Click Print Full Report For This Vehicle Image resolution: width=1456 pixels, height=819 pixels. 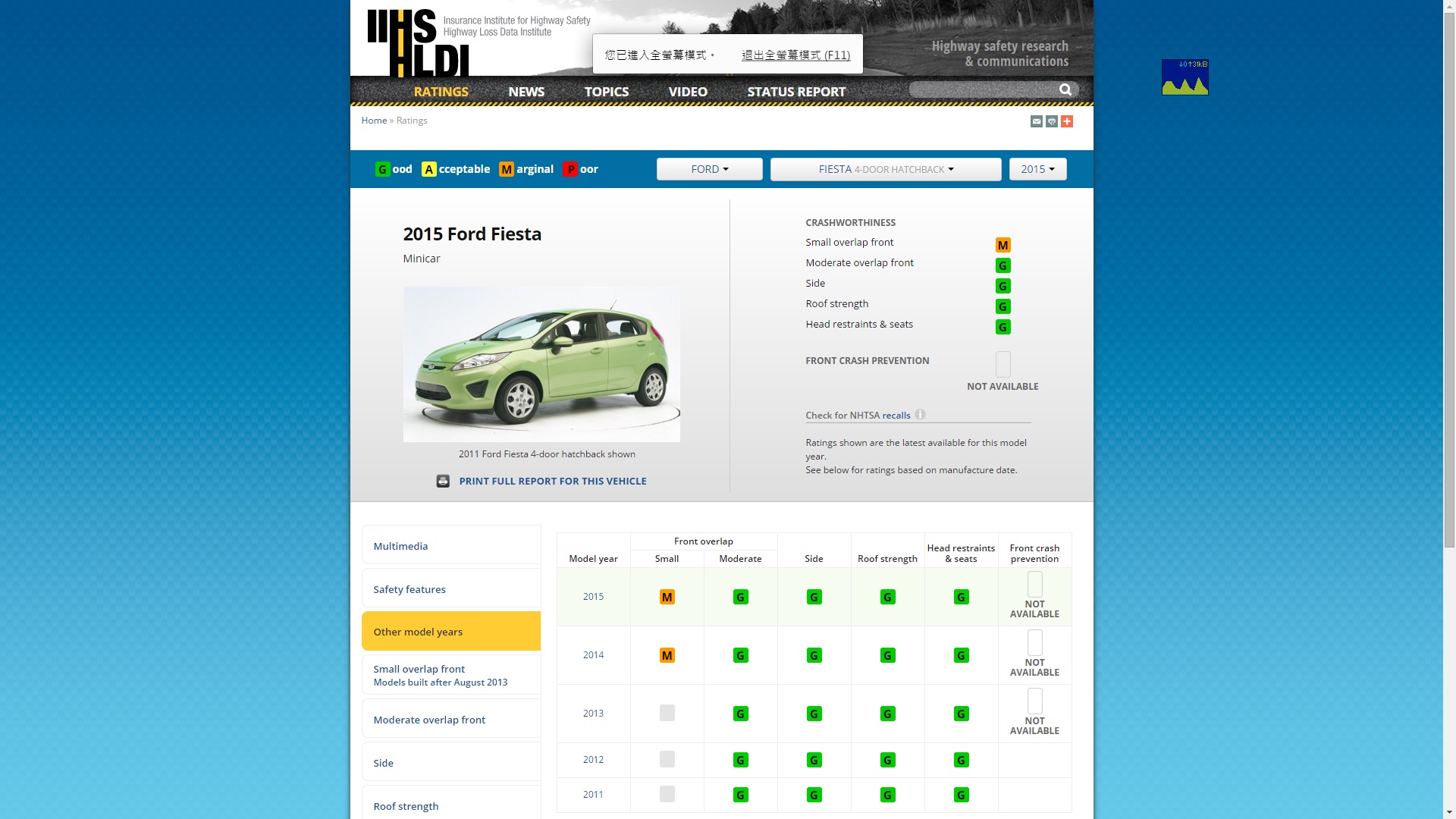[x=552, y=481]
